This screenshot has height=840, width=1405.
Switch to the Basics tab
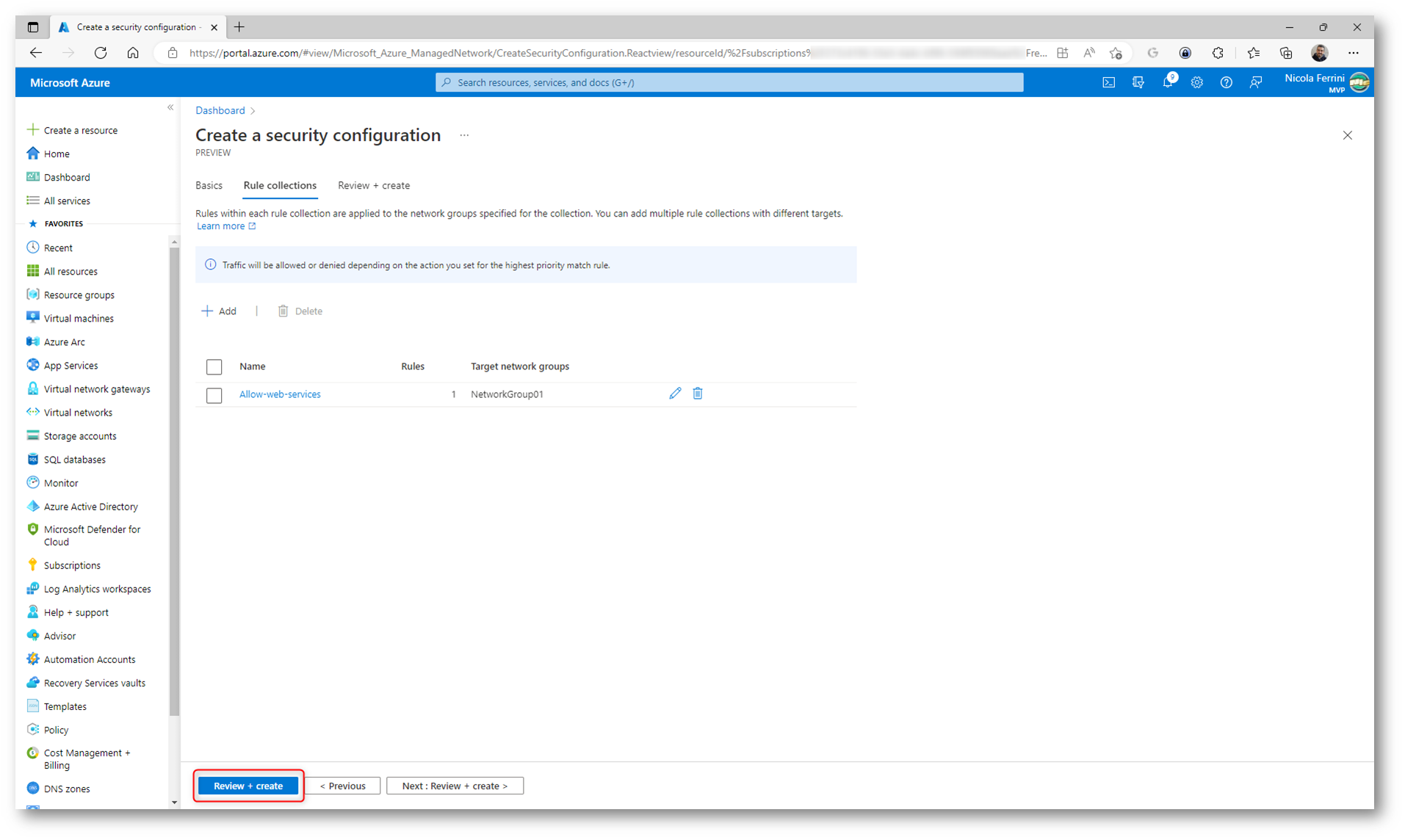click(x=209, y=186)
